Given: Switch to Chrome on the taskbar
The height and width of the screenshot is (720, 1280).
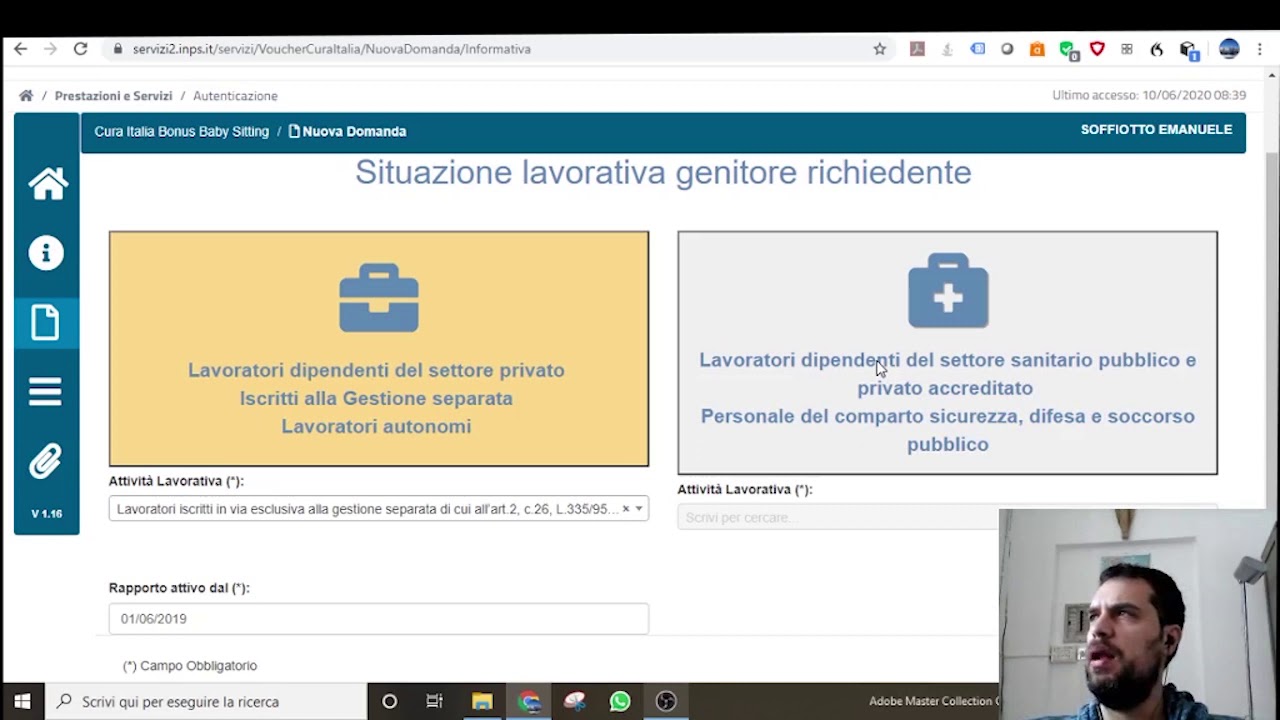Looking at the screenshot, I should coord(529,702).
